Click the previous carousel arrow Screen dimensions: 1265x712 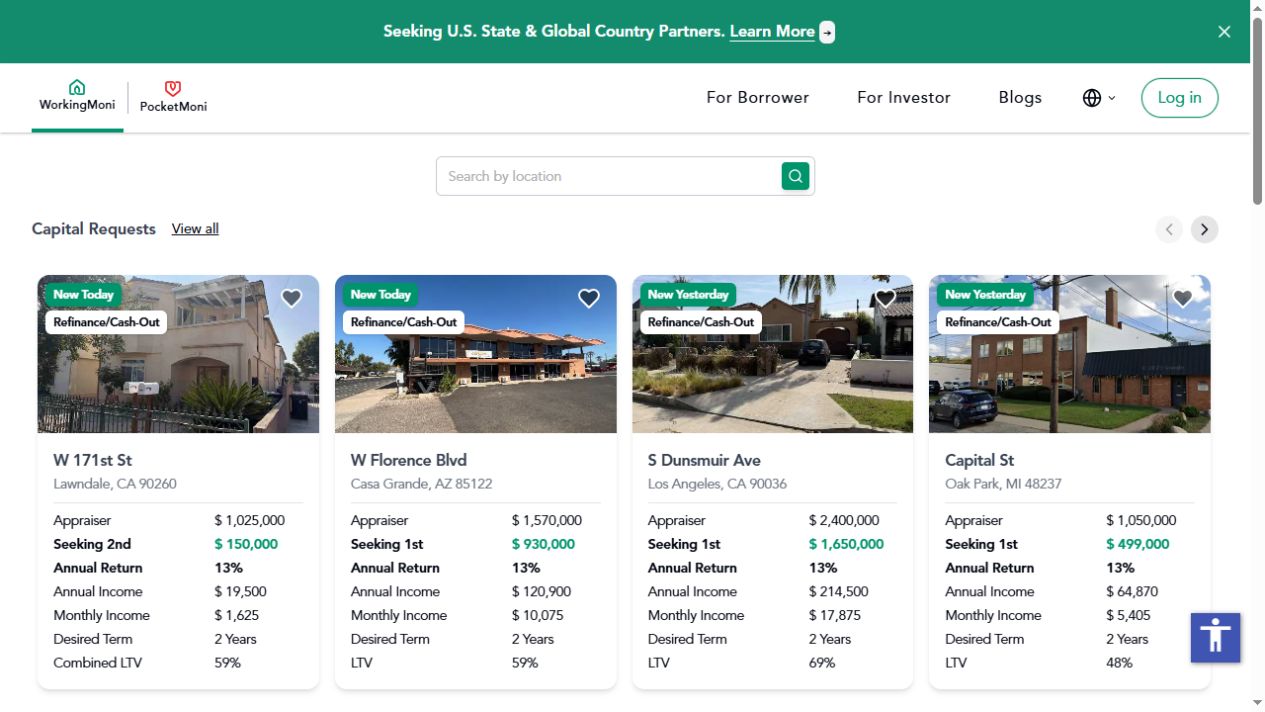tap(1169, 230)
